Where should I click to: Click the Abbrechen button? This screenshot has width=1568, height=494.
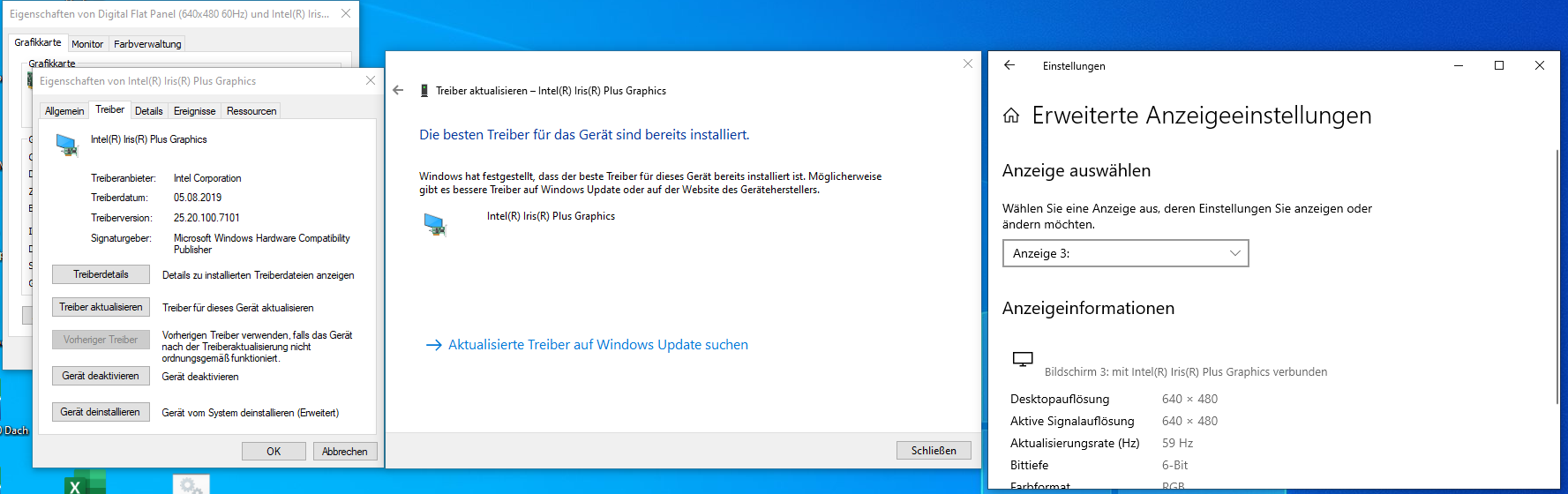point(345,451)
